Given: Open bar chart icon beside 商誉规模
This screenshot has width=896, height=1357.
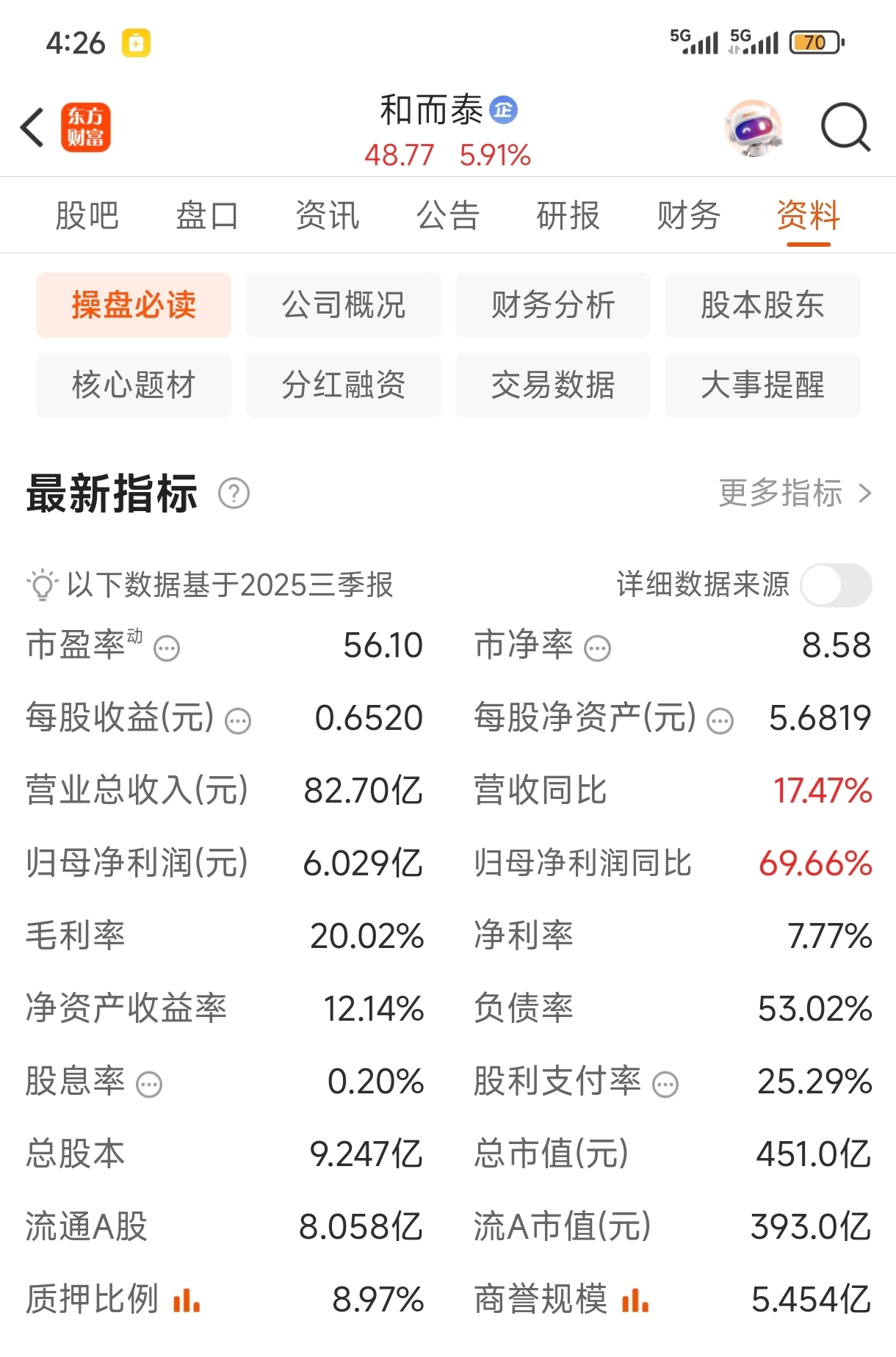Looking at the screenshot, I should 635,1300.
